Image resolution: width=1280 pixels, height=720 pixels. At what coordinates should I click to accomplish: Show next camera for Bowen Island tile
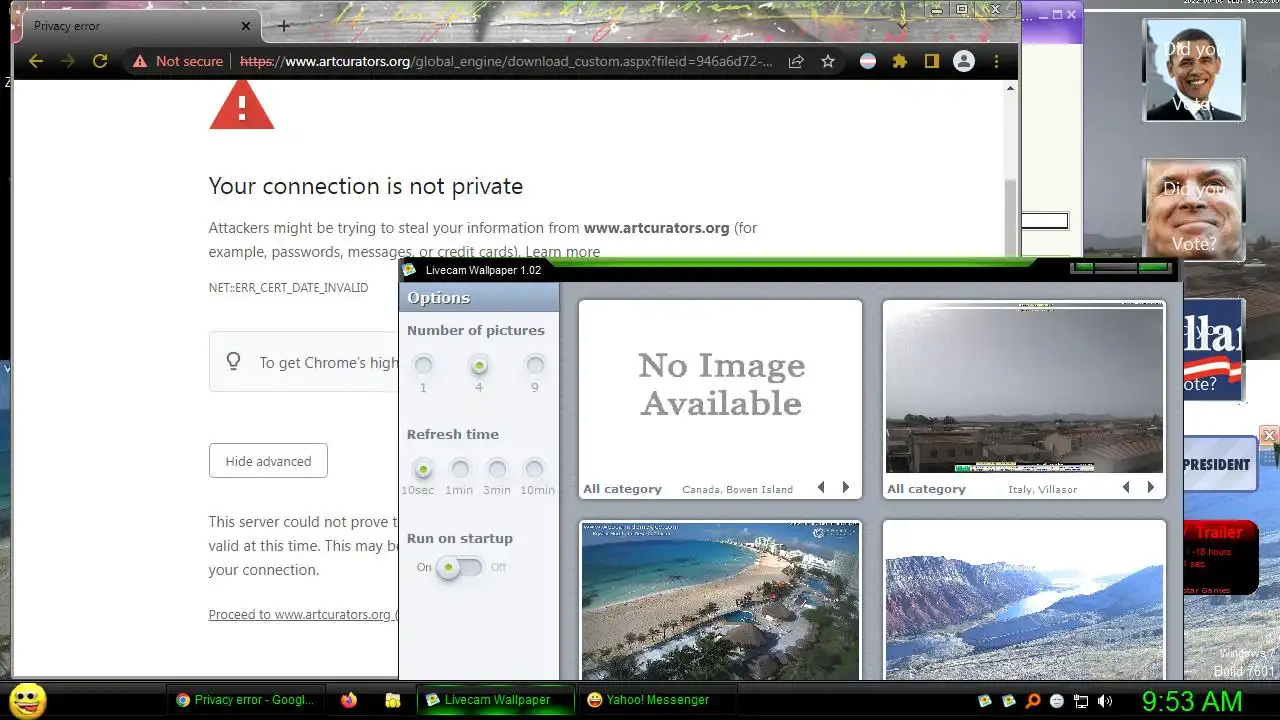[x=846, y=488]
